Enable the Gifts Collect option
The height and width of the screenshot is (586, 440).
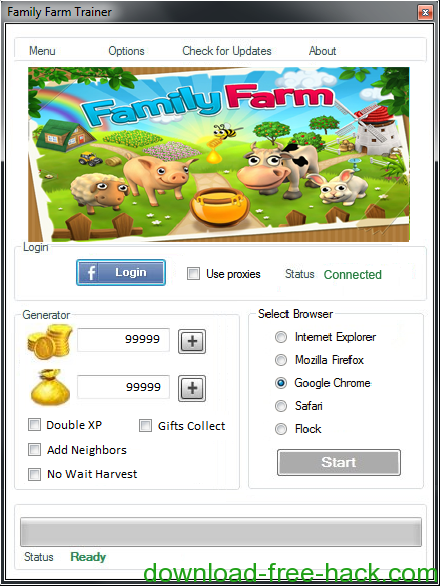tap(145, 425)
